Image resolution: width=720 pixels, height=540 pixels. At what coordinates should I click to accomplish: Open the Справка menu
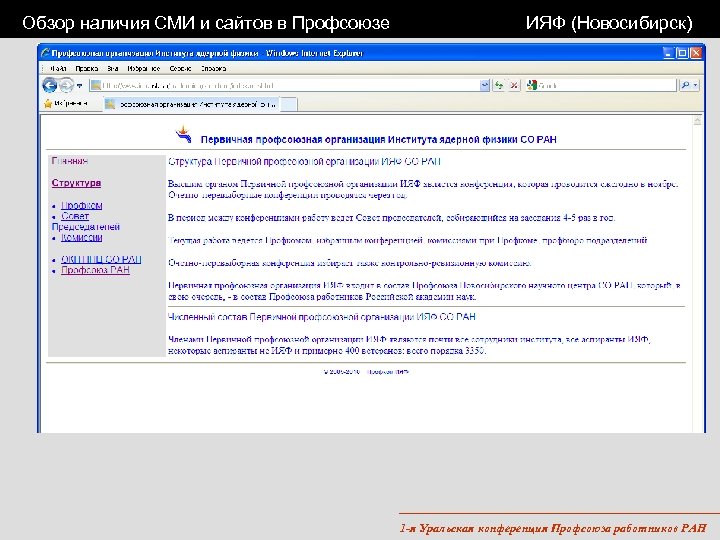(x=213, y=68)
